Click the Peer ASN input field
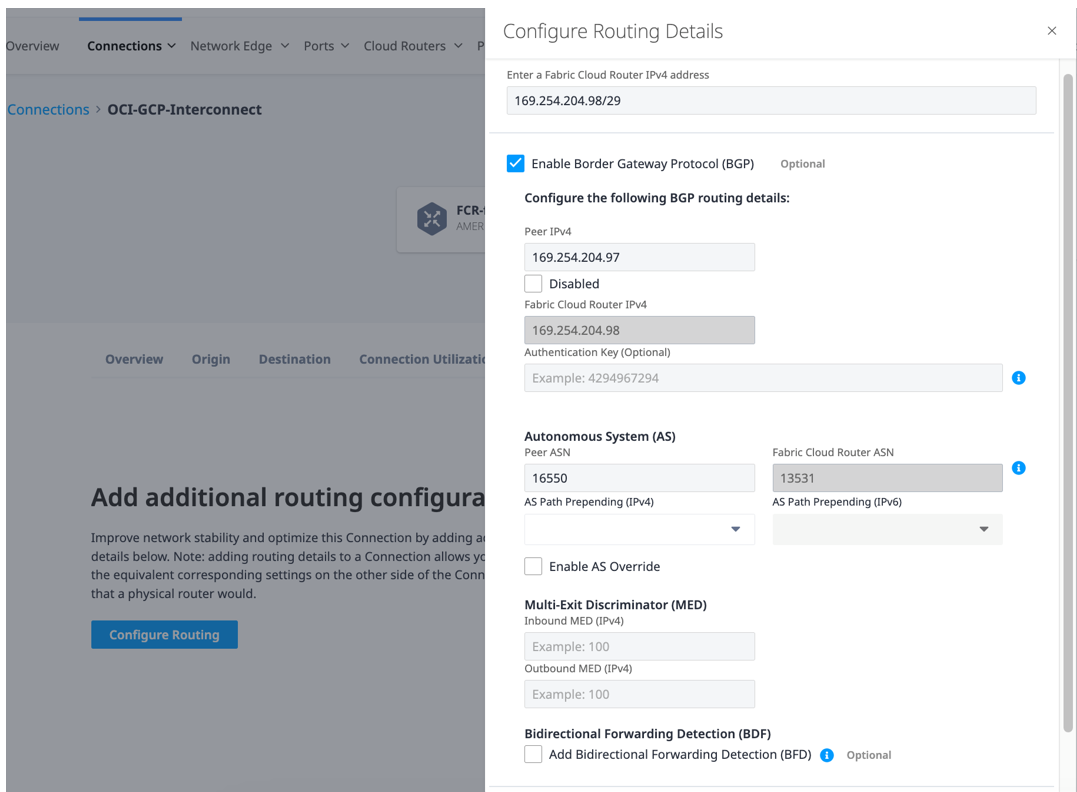 [x=639, y=478]
